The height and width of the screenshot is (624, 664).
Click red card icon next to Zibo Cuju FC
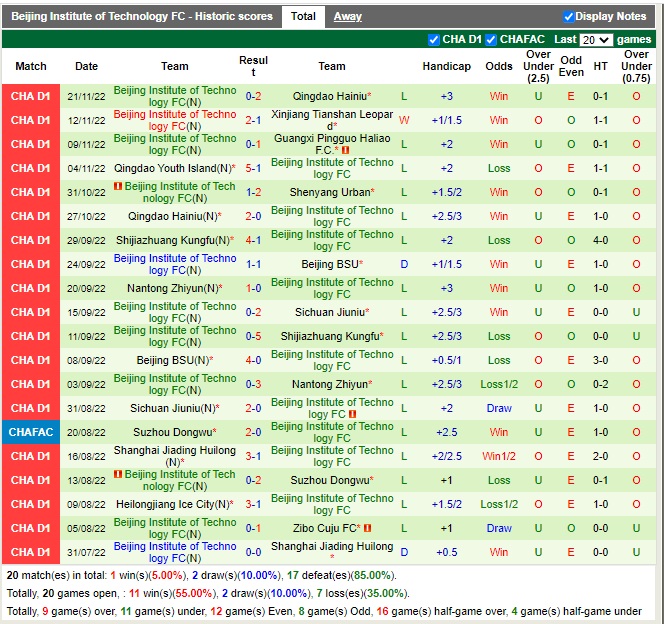click(367, 528)
